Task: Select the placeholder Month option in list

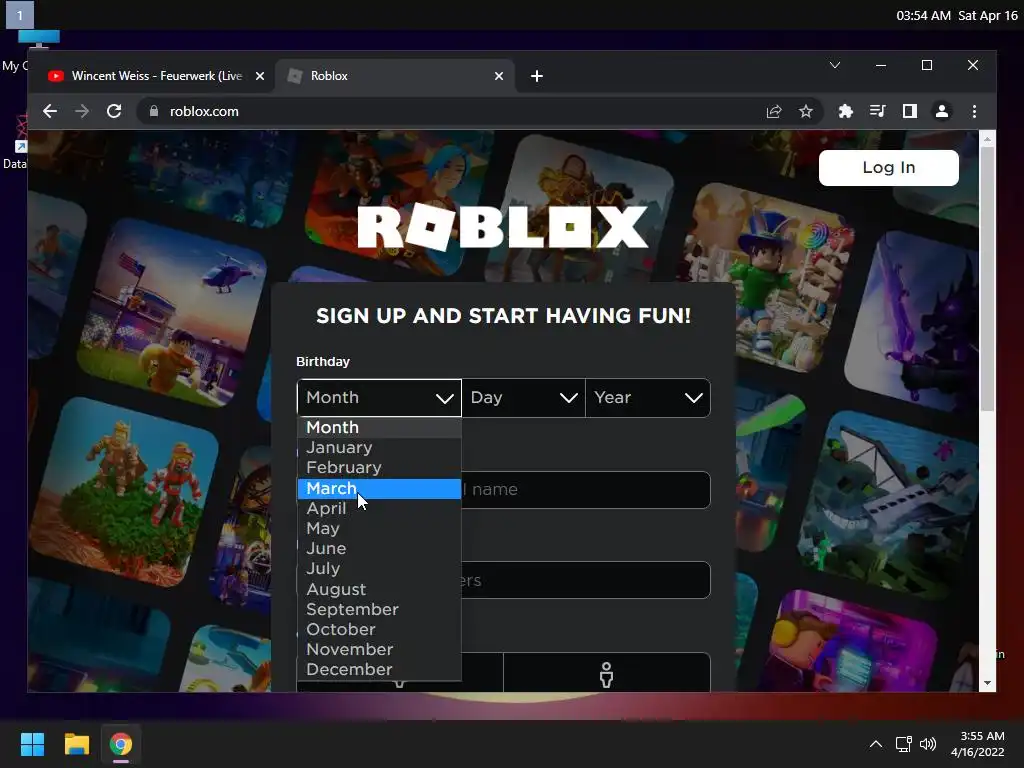Action: (x=379, y=428)
